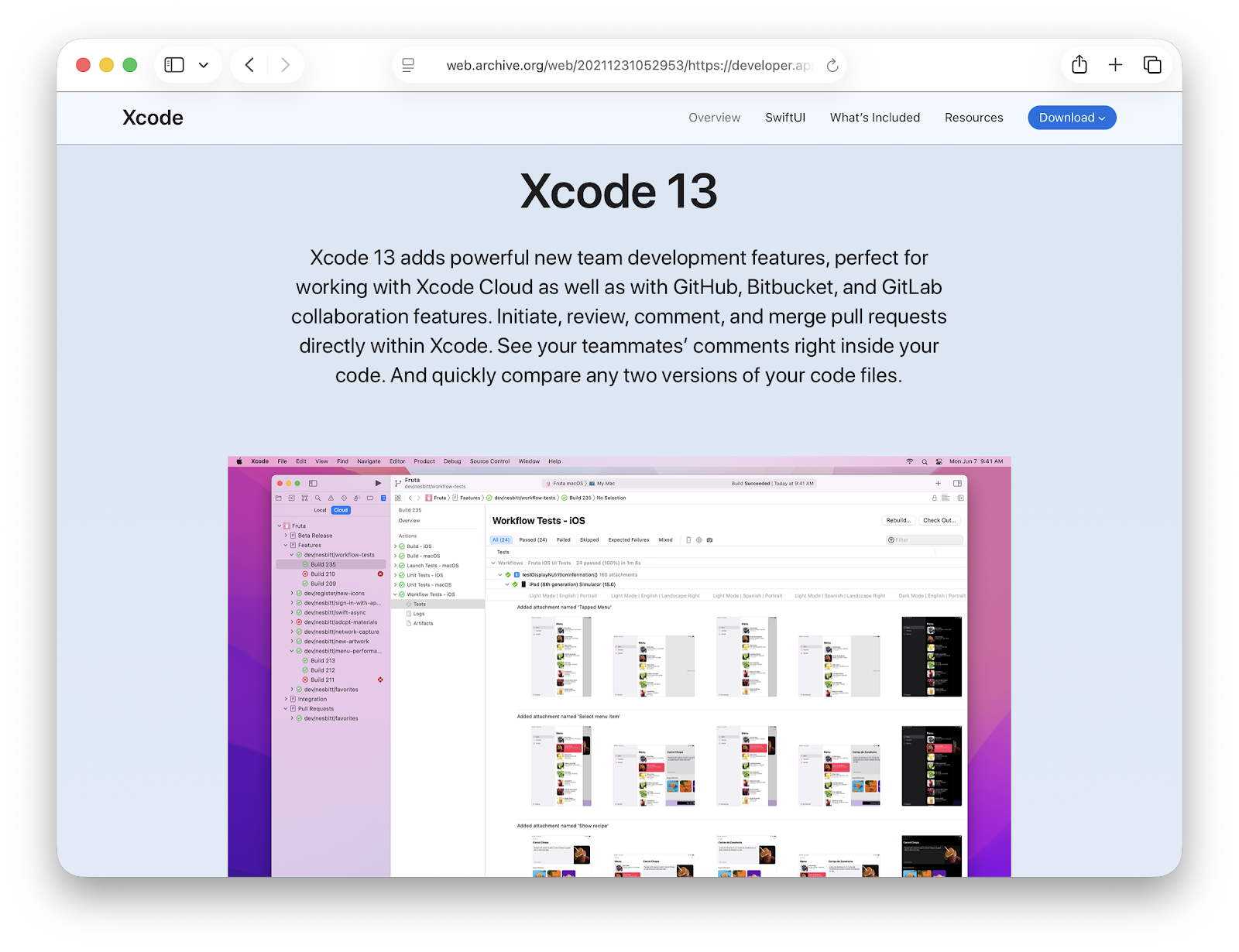Image resolution: width=1239 pixels, height=952 pixels.
Task: Open the blue Download dropdown button
Action: coord(1072,118)
